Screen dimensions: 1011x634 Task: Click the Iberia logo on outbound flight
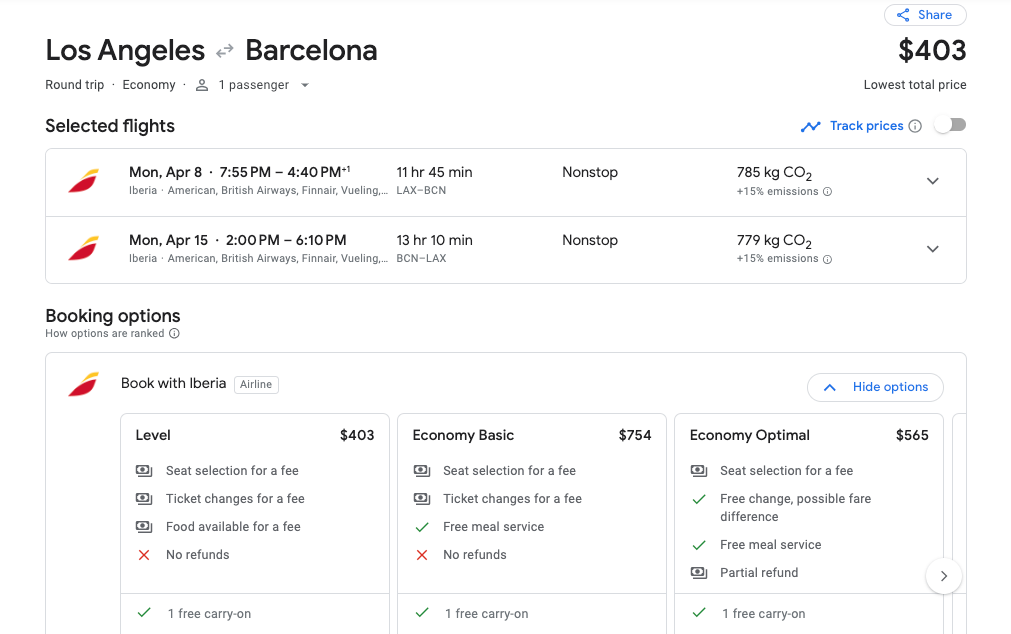[x=84, y=181]
